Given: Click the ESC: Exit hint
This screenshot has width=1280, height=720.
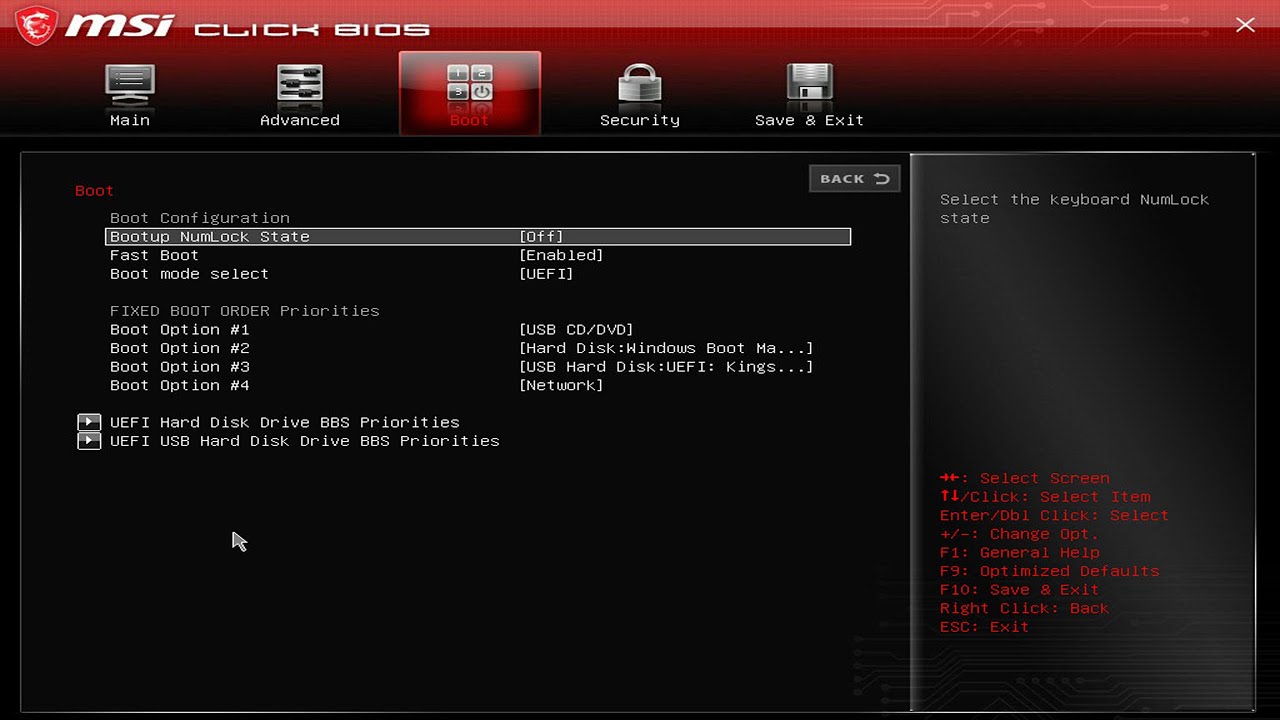Looking at the screenshot, I should 985,627.
